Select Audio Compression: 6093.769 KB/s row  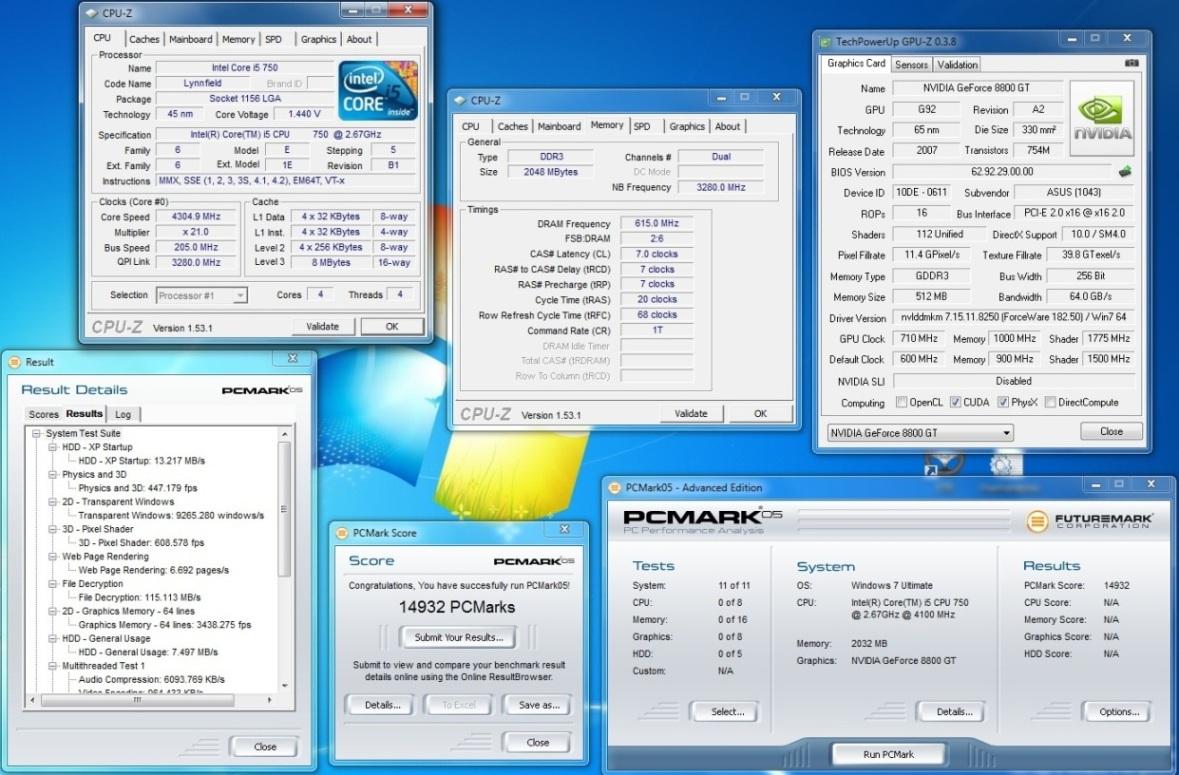tap(152, 680)
